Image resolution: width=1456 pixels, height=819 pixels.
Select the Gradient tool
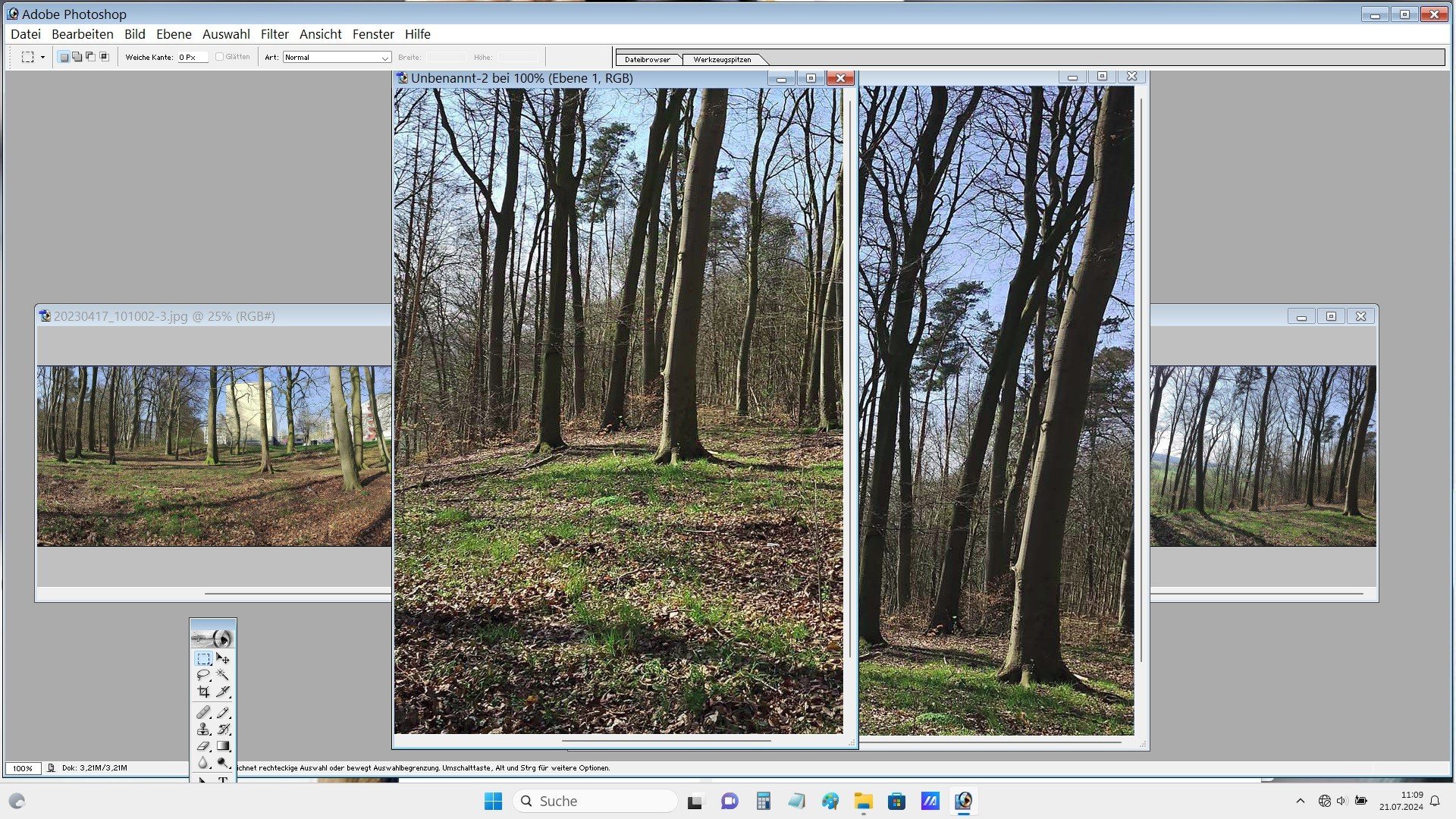coord(223,746)
